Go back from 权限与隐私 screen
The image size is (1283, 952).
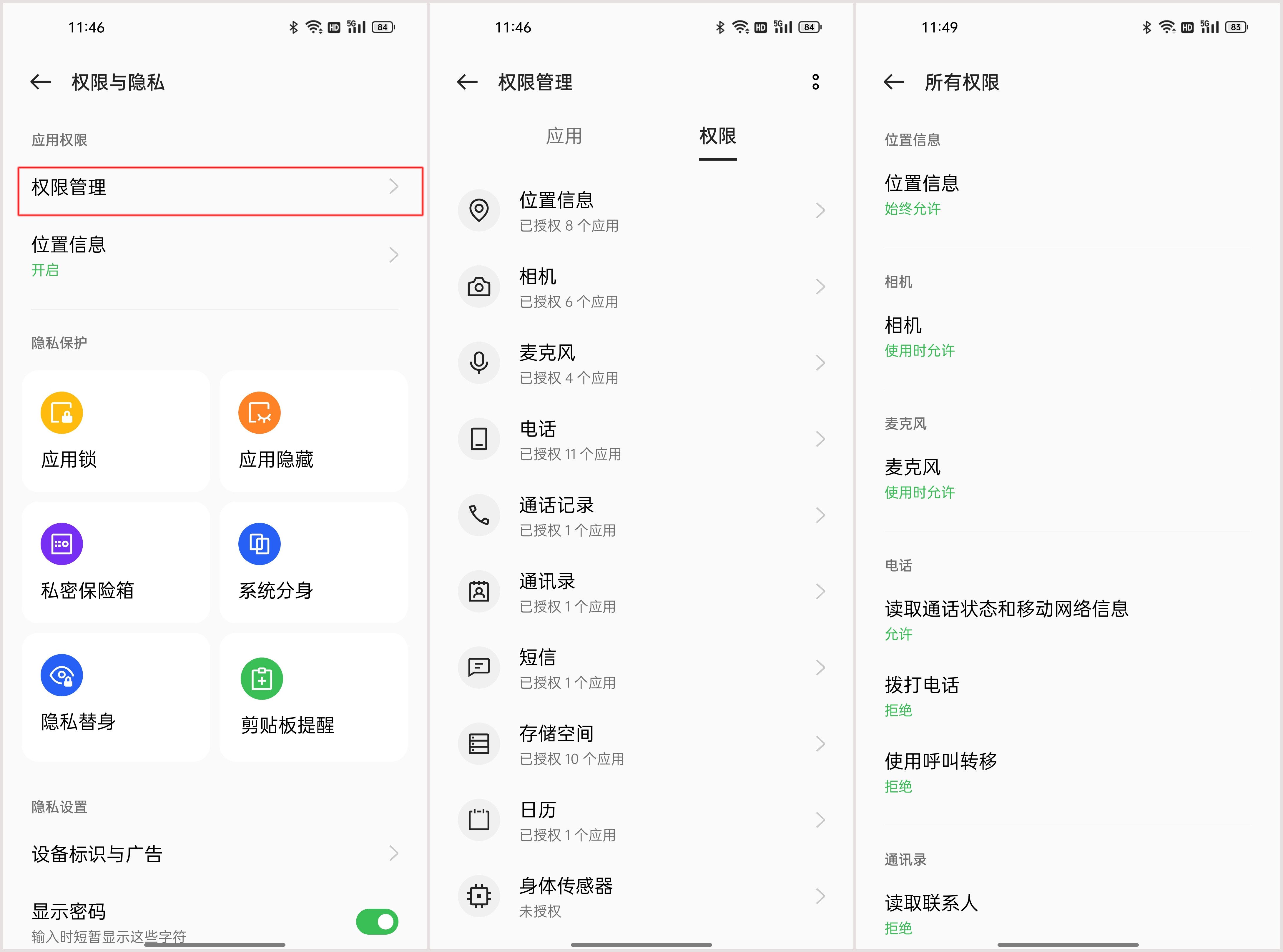(x=40, y=82)
